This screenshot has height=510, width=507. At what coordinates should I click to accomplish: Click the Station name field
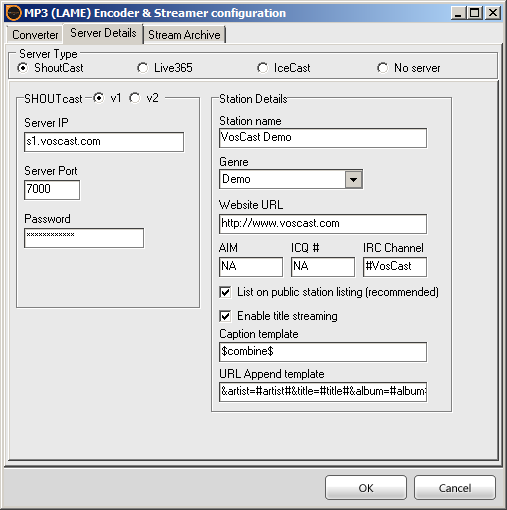click(323, 138)
